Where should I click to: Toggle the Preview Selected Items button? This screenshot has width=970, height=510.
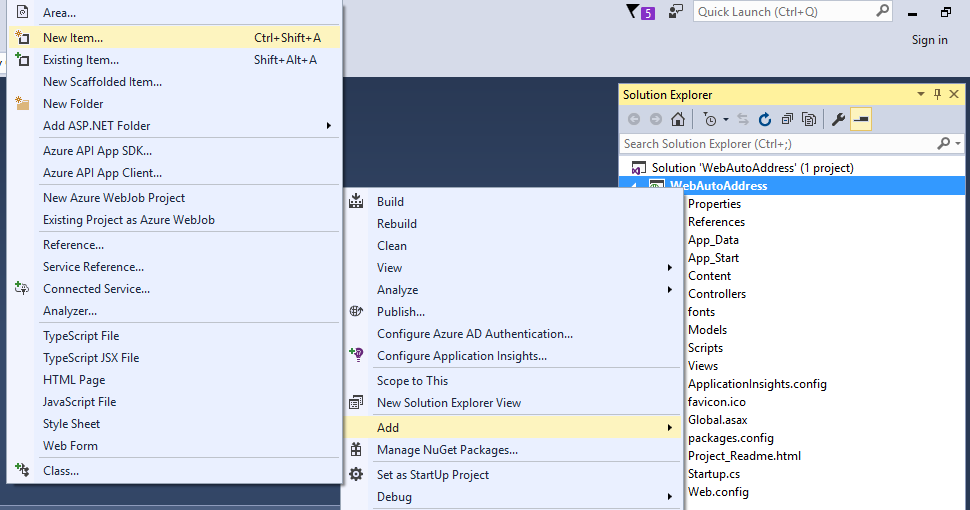coord(861,120)
